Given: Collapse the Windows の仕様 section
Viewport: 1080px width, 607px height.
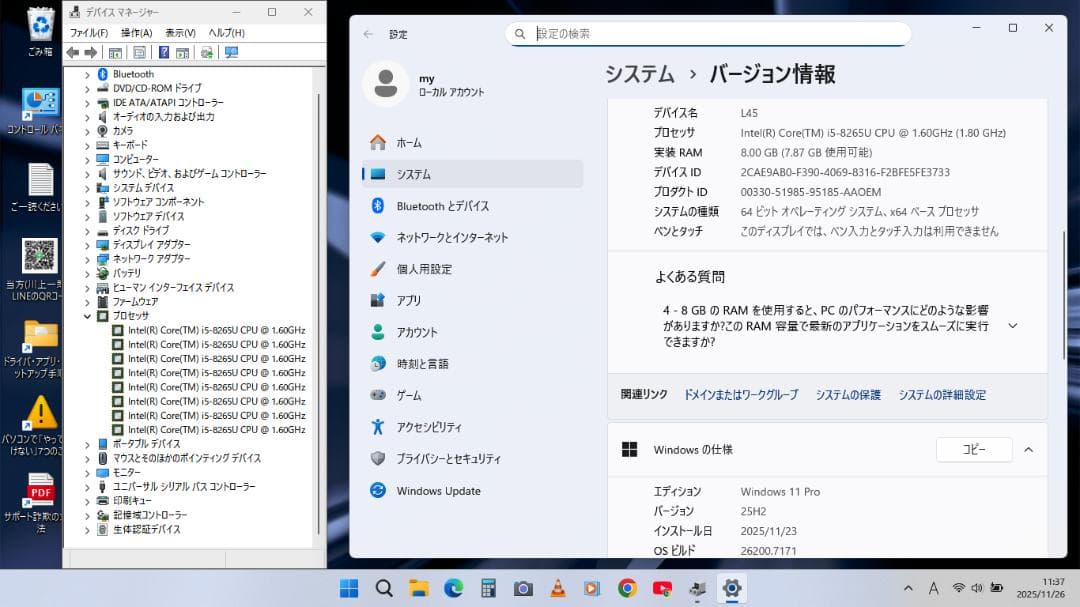Looking at the screenshot, I should pyautogui.click(x=1028, y=449).
